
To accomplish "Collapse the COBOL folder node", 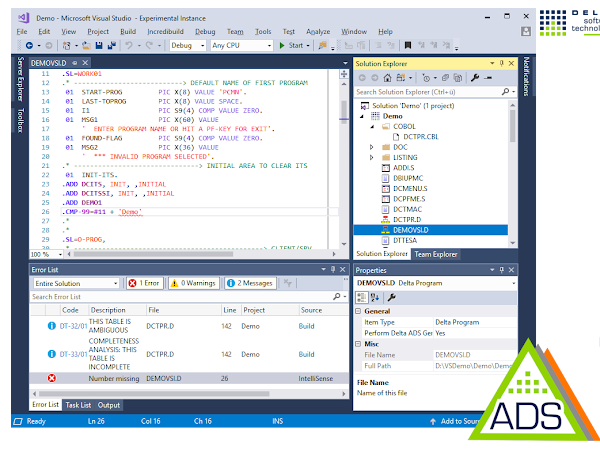I will point(372,127).
